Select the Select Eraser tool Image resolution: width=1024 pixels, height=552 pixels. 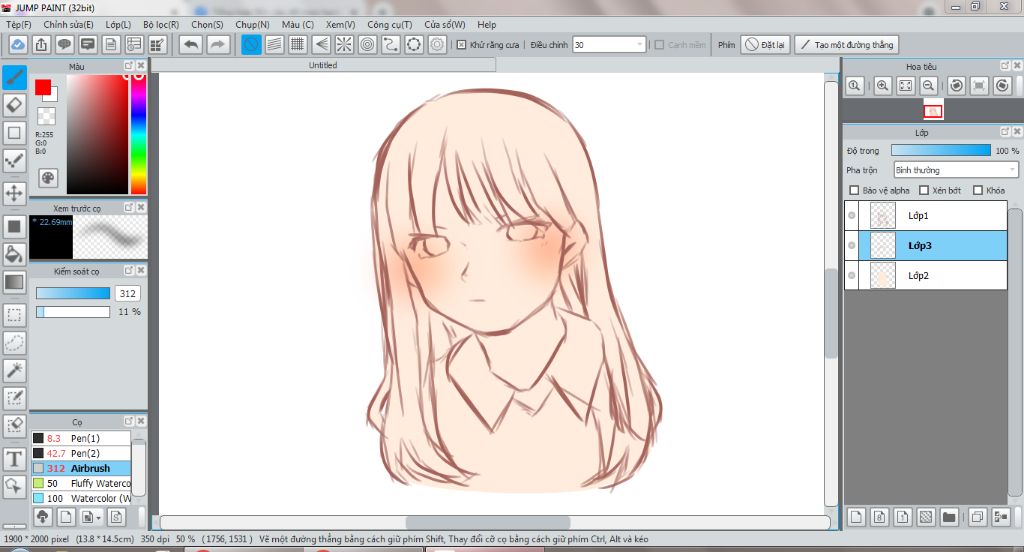14,425
